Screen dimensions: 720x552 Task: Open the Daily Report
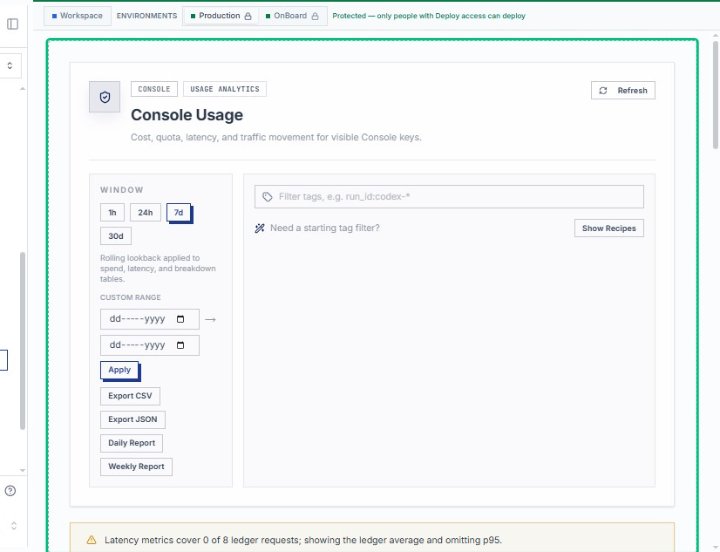point(131,443)
